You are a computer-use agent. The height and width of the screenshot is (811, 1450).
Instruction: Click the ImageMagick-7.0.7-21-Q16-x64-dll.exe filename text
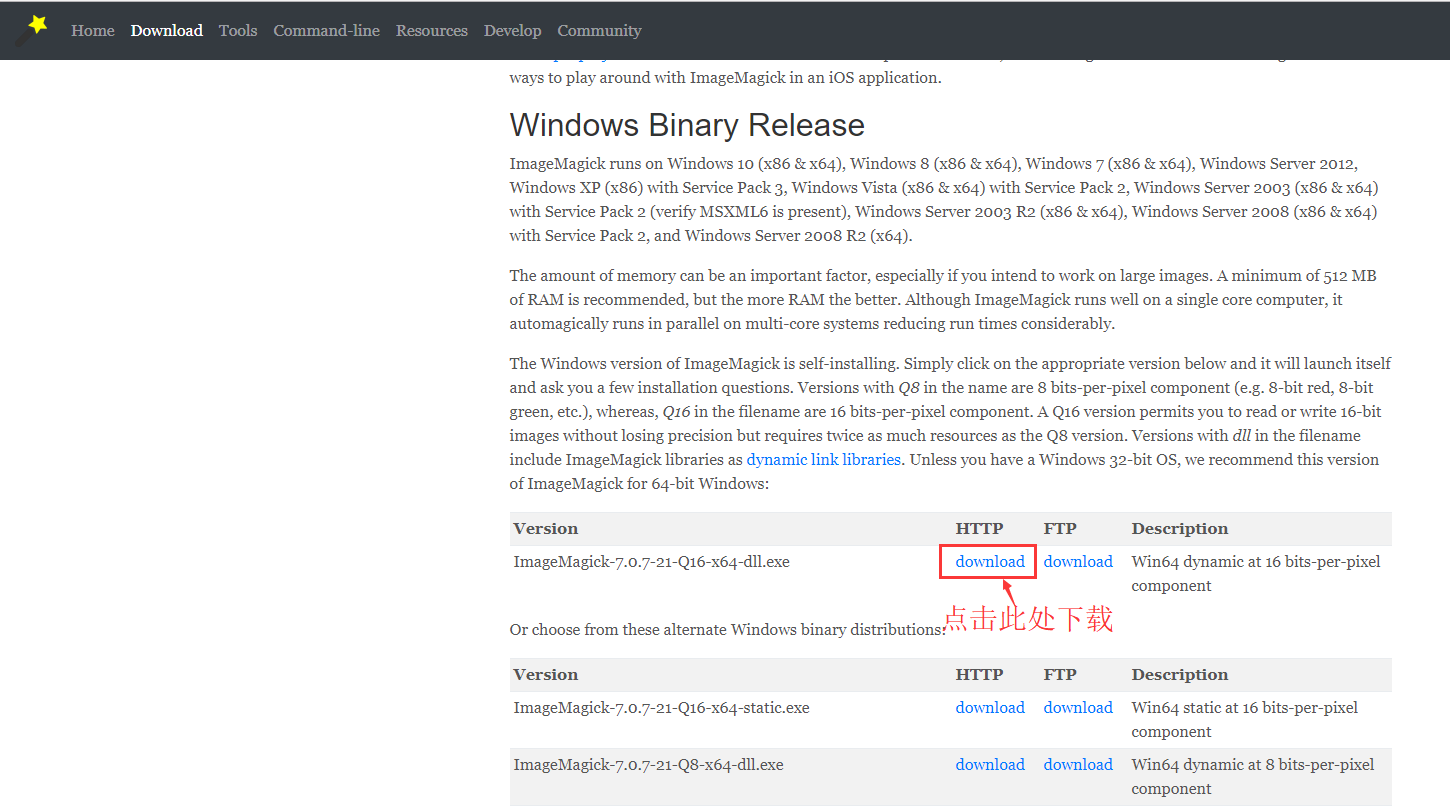[x=651, y=562]
